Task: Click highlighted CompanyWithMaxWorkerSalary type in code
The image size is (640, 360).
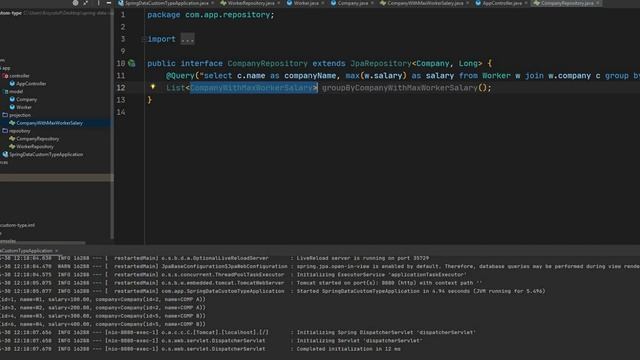Action: click(x=254, y=88)
